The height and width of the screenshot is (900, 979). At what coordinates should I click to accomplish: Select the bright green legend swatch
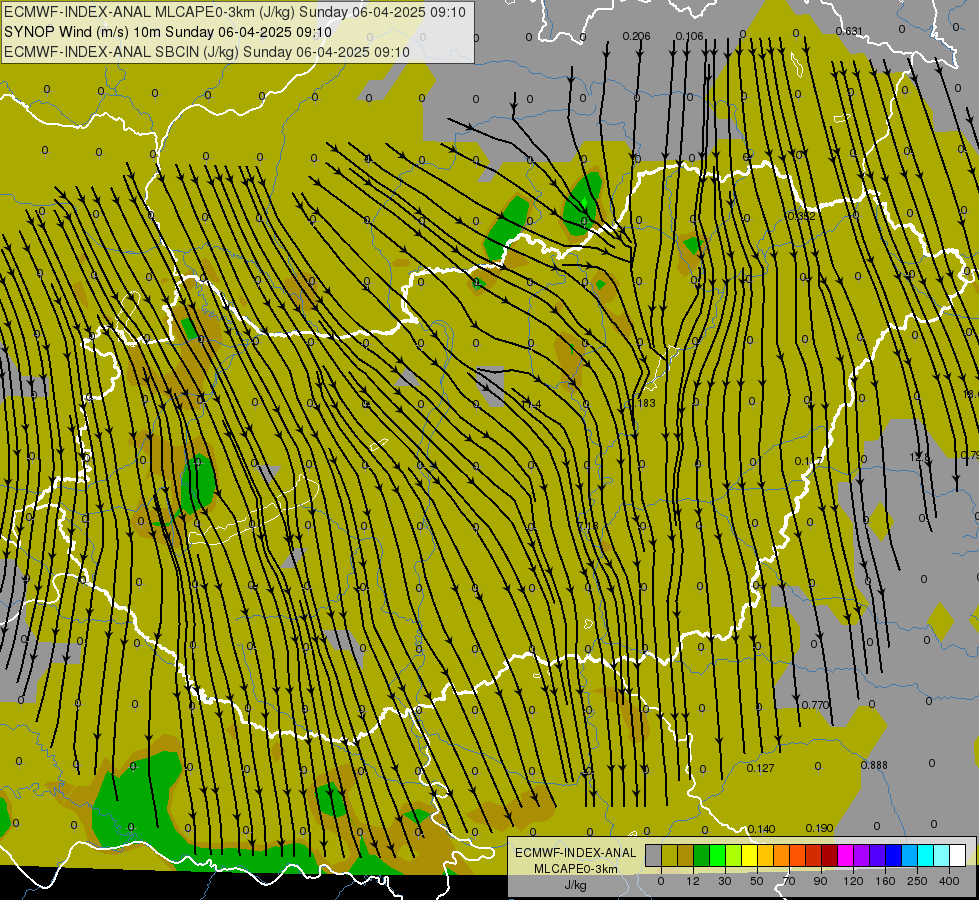click(717, 856)
